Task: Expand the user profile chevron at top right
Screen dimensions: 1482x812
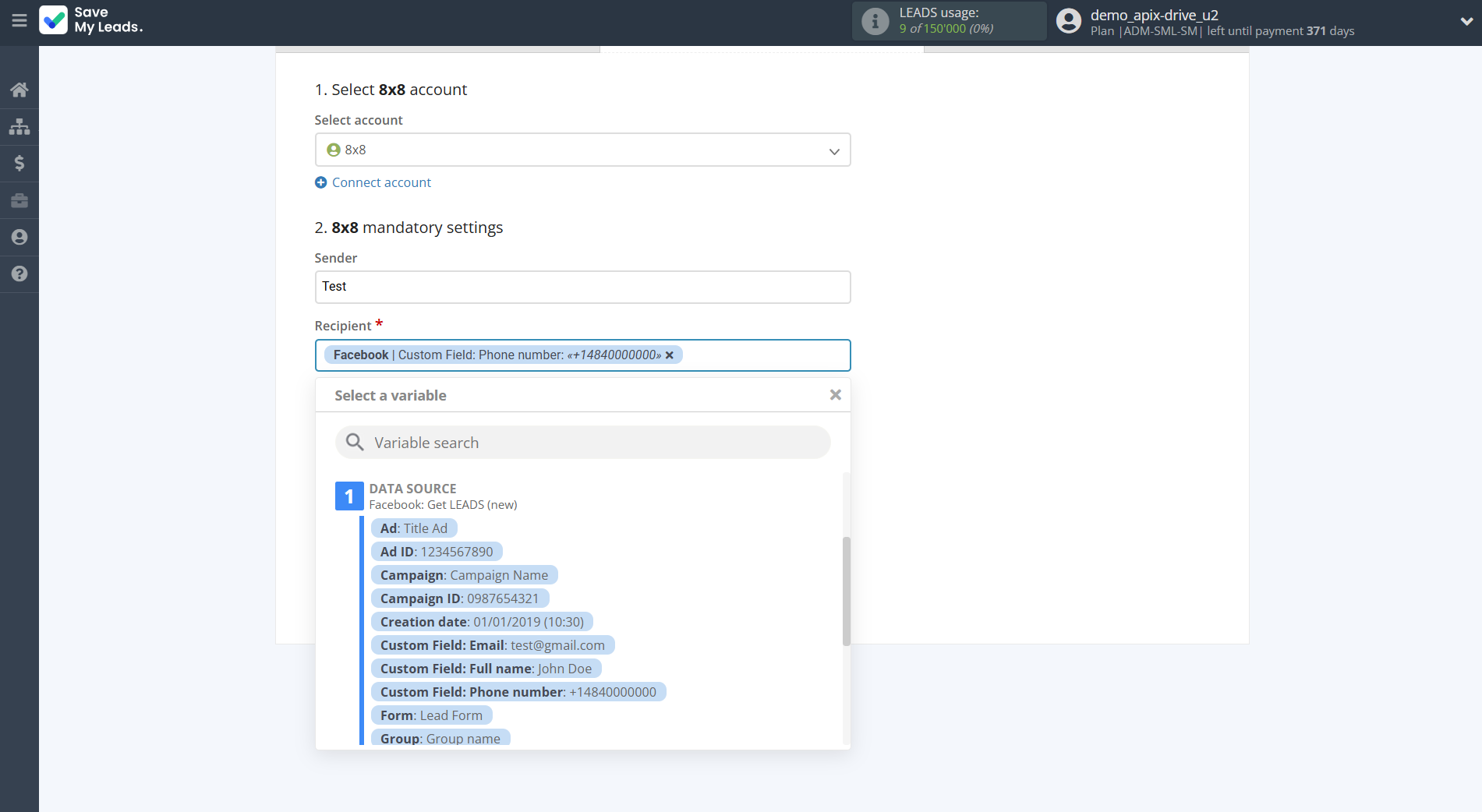Action: click(x=1464, y=21)
